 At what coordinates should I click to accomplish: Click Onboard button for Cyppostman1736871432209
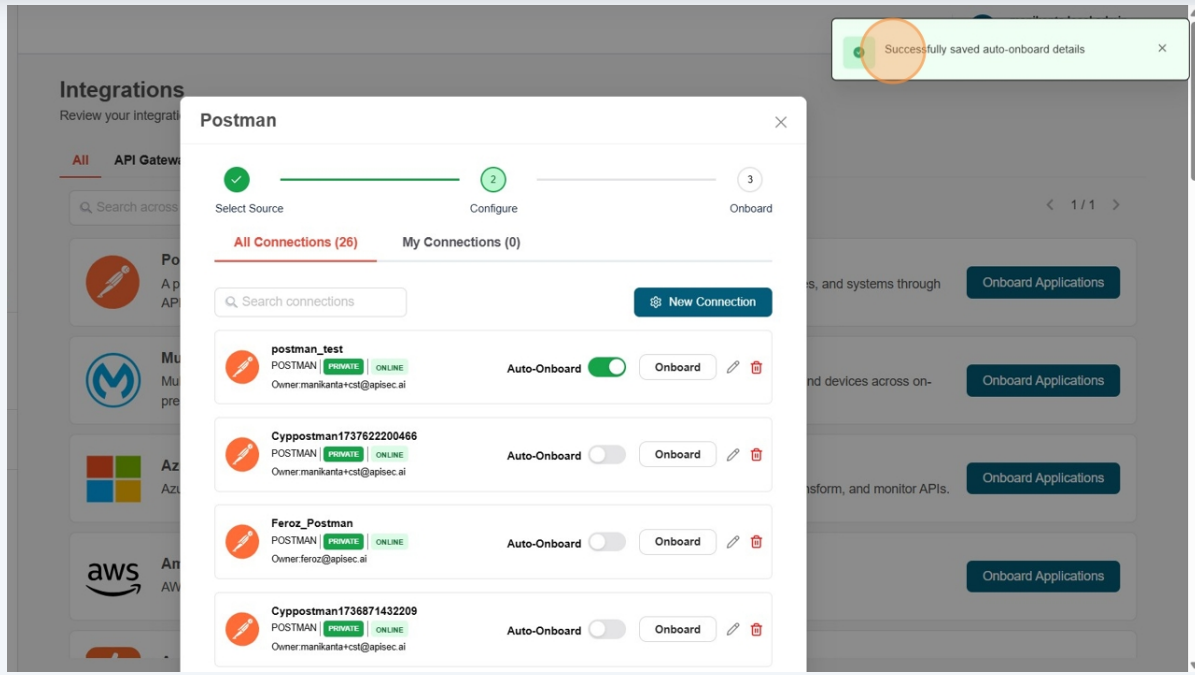(677, 629)
